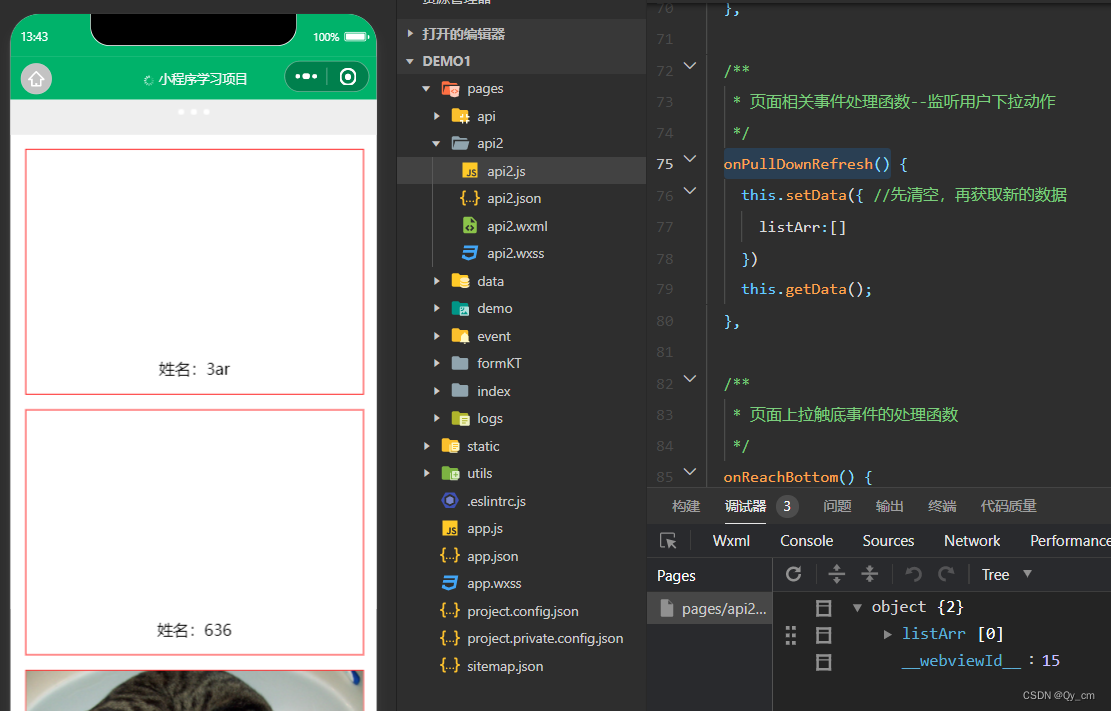Click the redo arrow in AppData toolbar
The image size is (1111, 711).
coord(947,574)
